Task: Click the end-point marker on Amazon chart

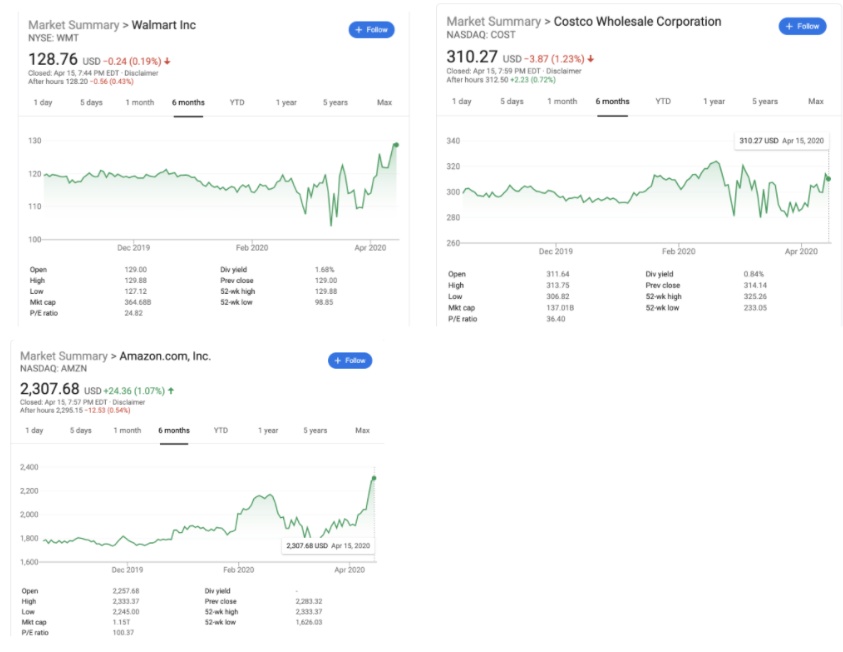Action: (x=374, y=478)
